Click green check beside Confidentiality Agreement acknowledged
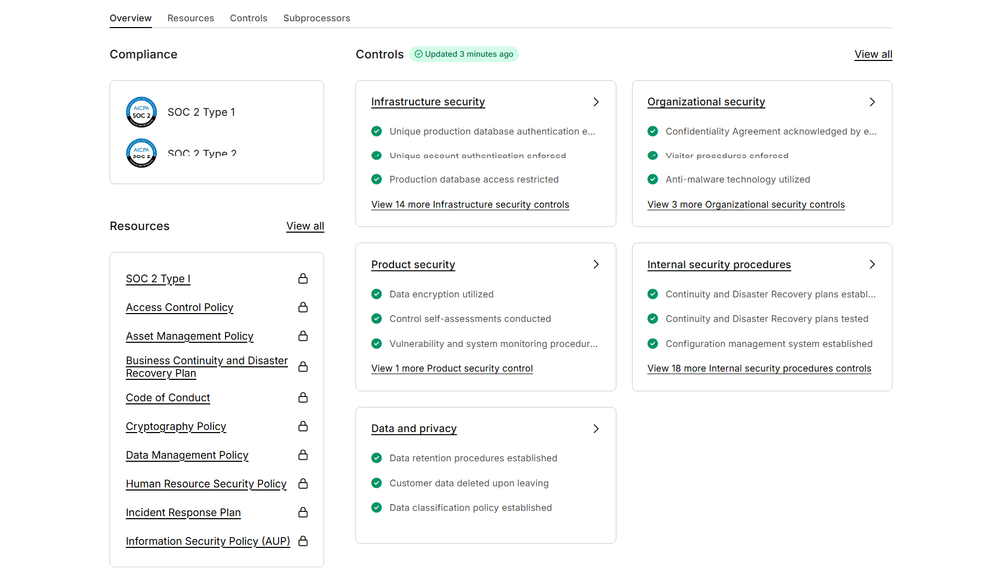 (652, 131)
